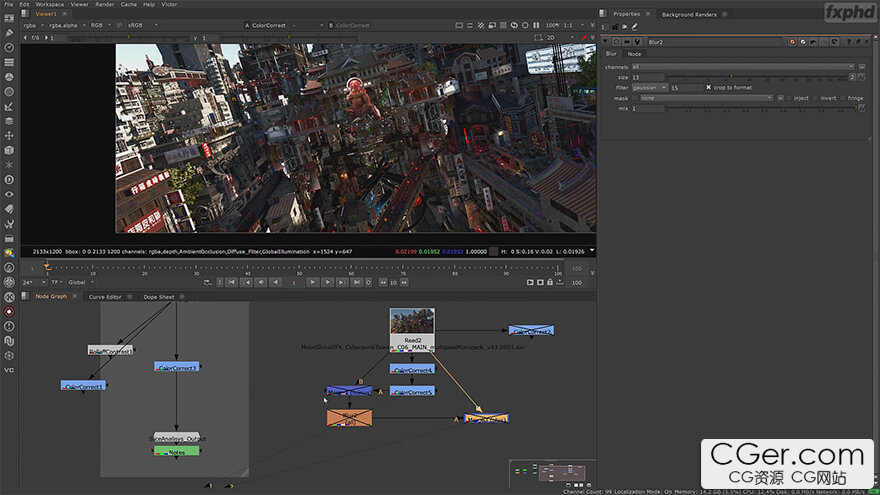The image size is (880, 495).
Task: Open the Cache menu
Action: coord(129,4)
